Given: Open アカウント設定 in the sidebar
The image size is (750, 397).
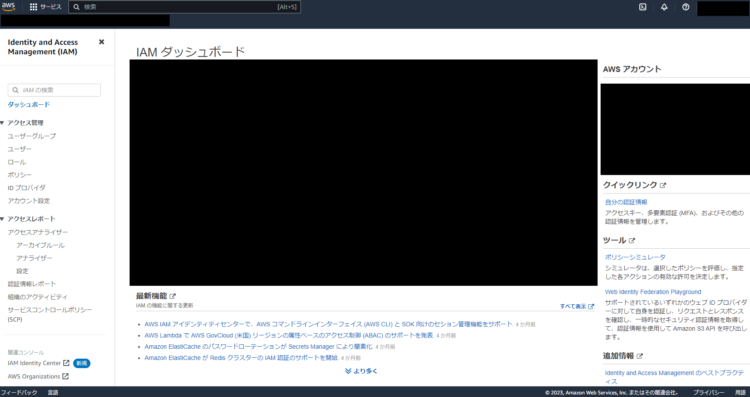Looking at the screenshot, I should pos(29,201).
